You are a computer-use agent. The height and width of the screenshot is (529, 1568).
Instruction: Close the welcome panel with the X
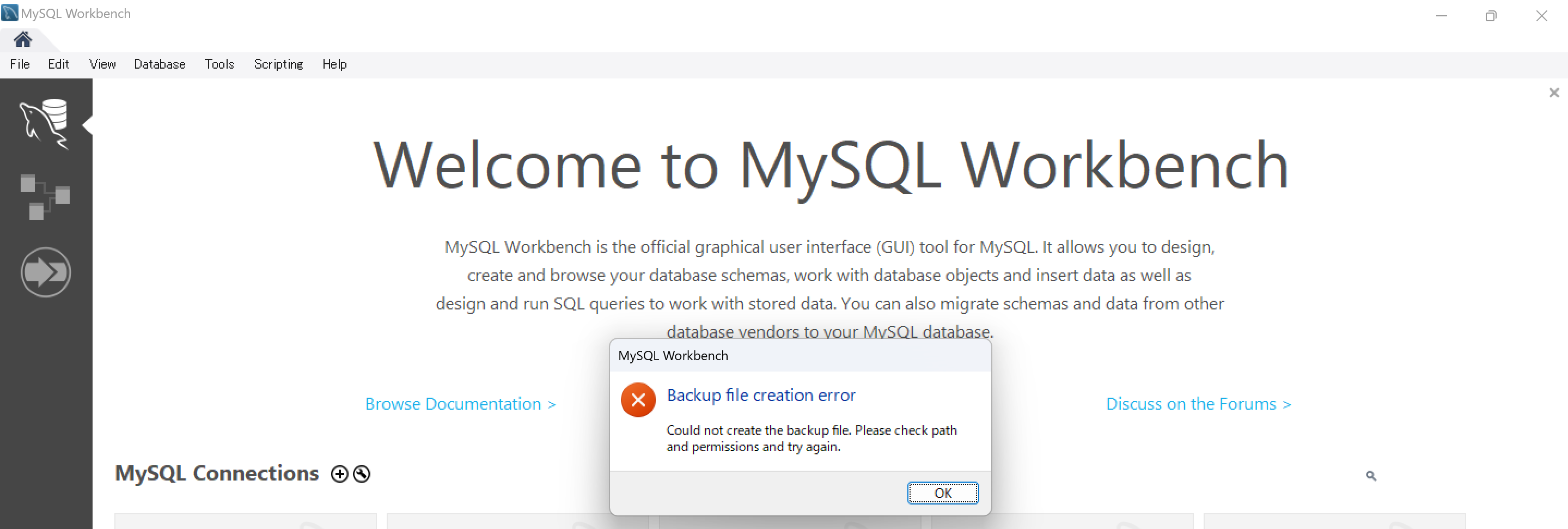1554,93
